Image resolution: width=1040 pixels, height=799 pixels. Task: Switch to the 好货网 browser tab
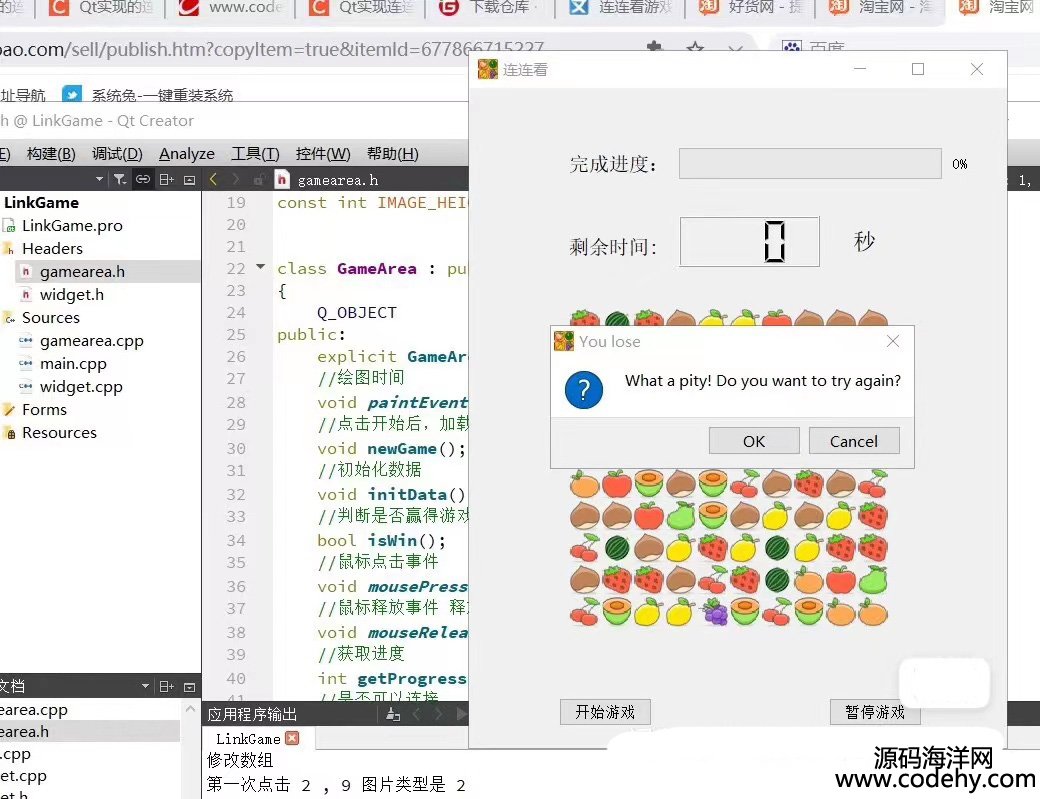pos(751,8)
